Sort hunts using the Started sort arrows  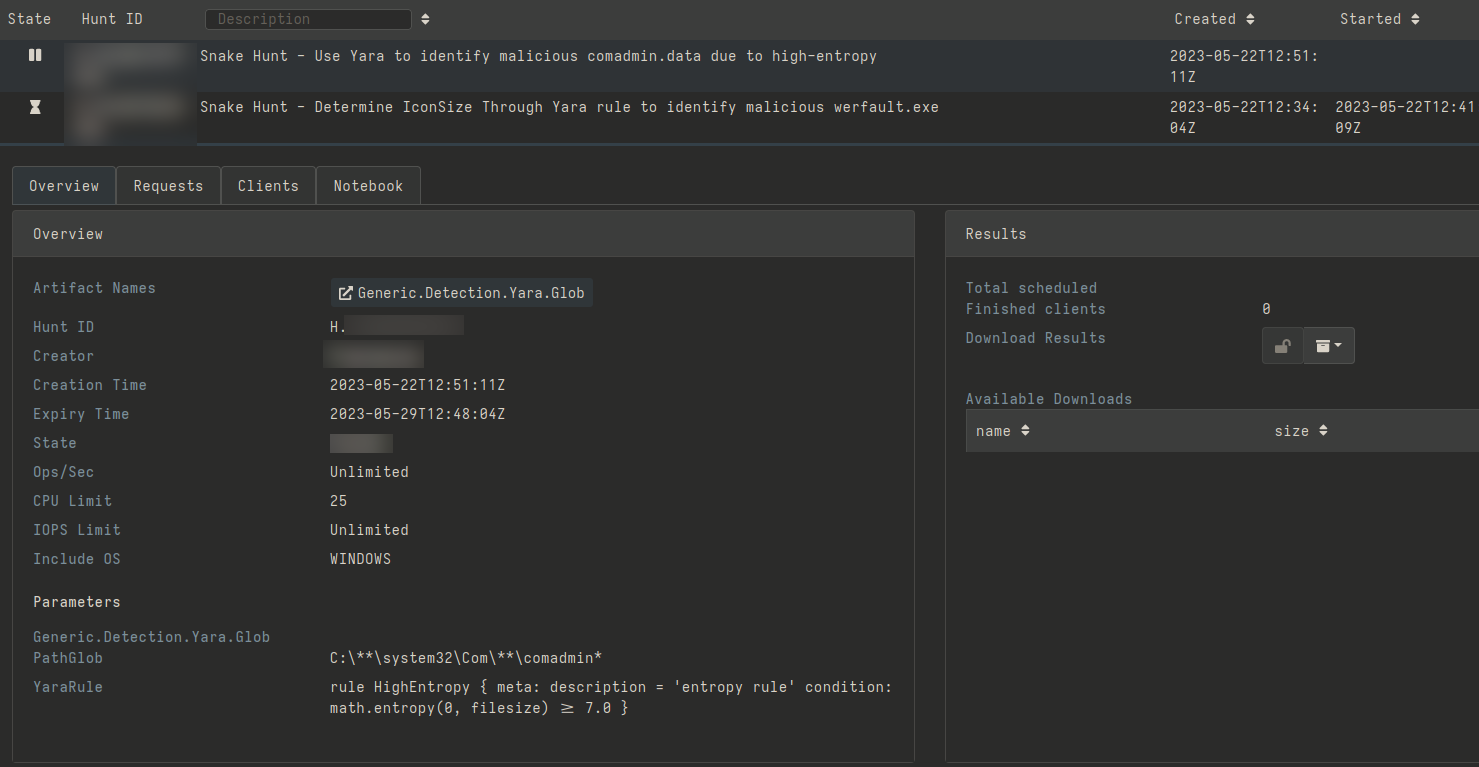(1415, 19)
